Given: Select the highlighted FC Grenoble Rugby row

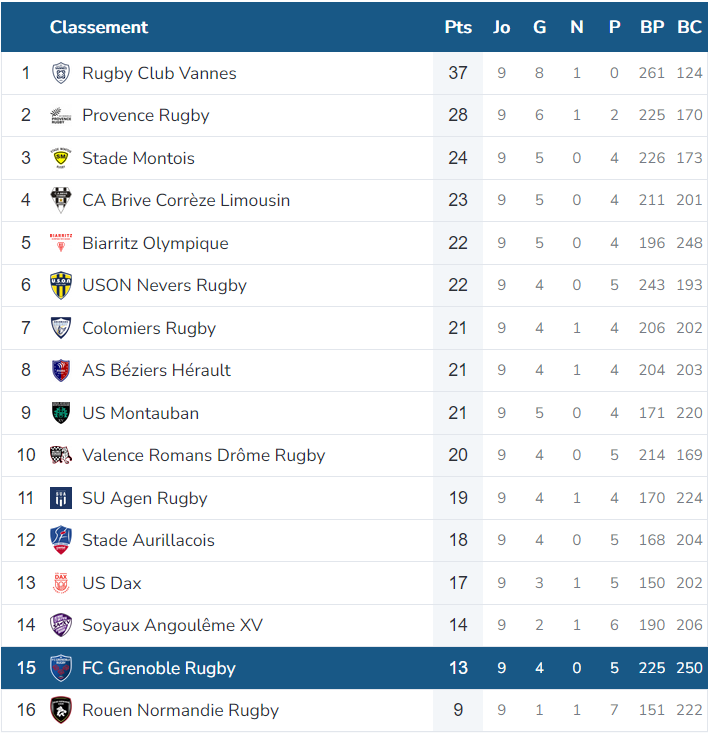Looking at the screenshot, I should point(354,668).
